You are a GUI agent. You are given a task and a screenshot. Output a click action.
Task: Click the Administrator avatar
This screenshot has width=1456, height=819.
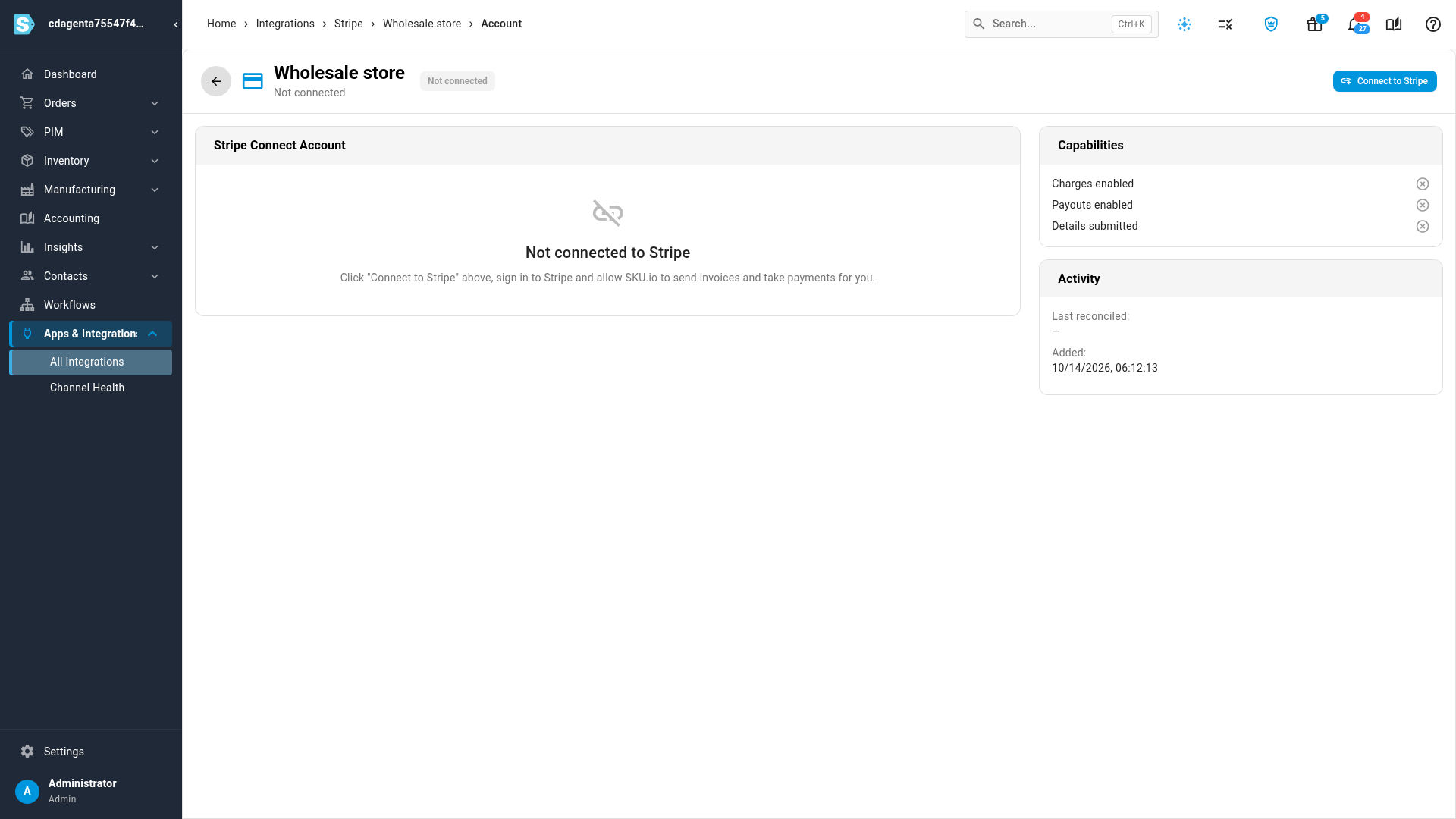(27, 791)
